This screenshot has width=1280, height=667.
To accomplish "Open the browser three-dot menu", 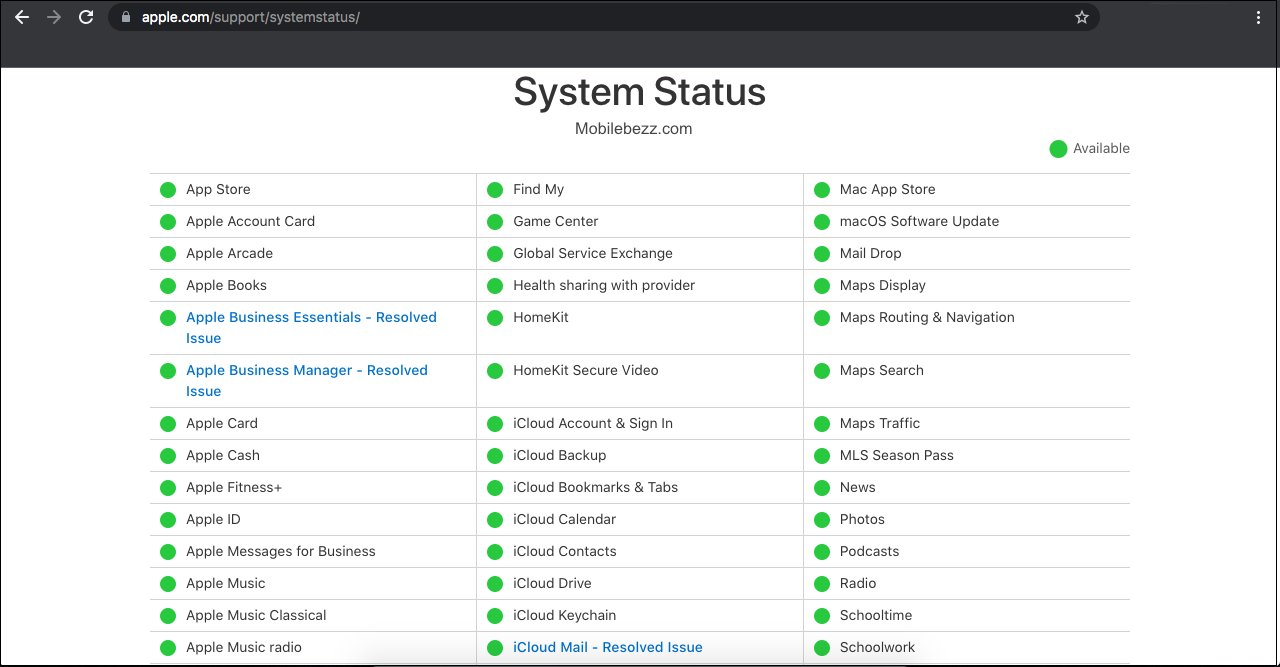I will pos(1258,17).
